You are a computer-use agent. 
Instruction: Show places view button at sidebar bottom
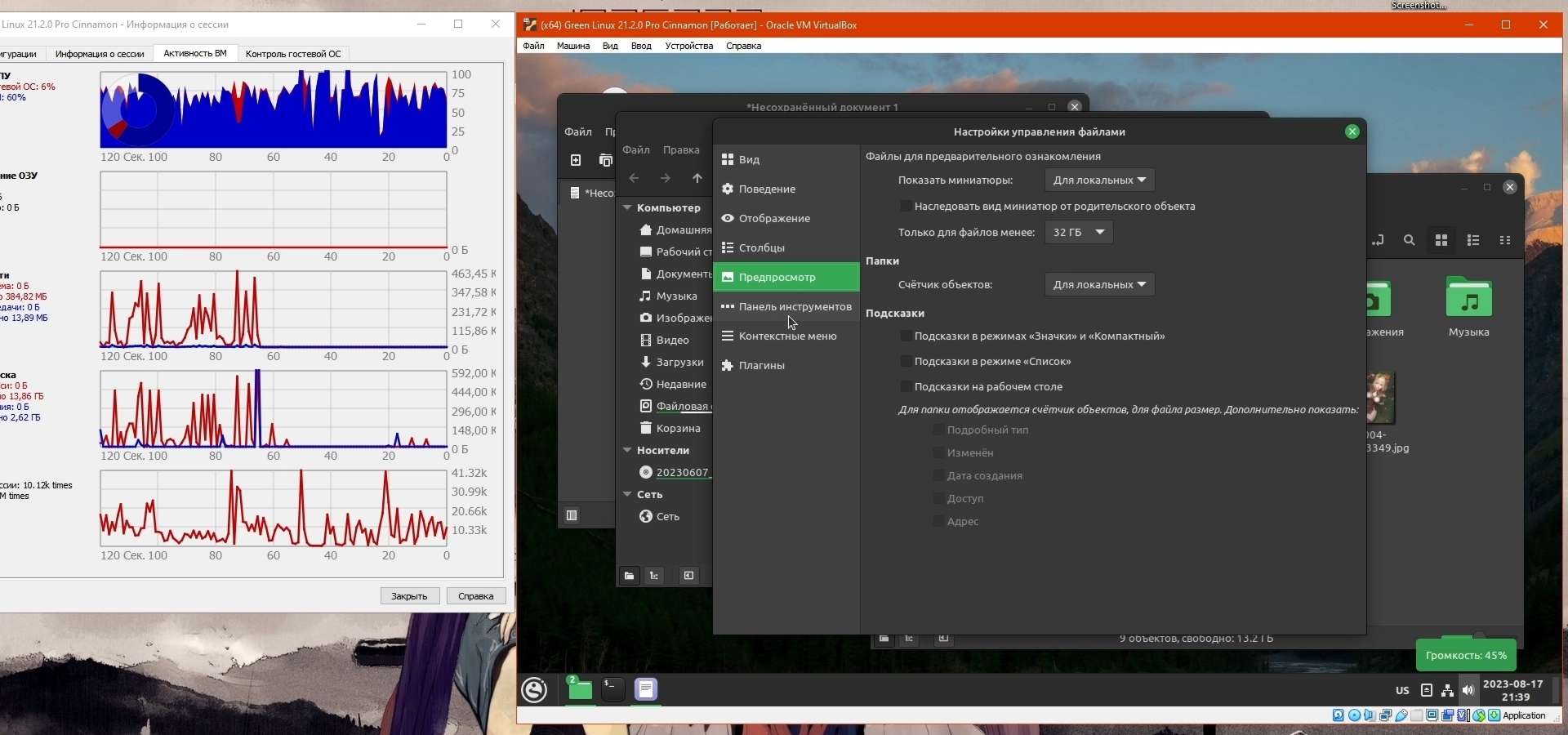tap(629, 576)
